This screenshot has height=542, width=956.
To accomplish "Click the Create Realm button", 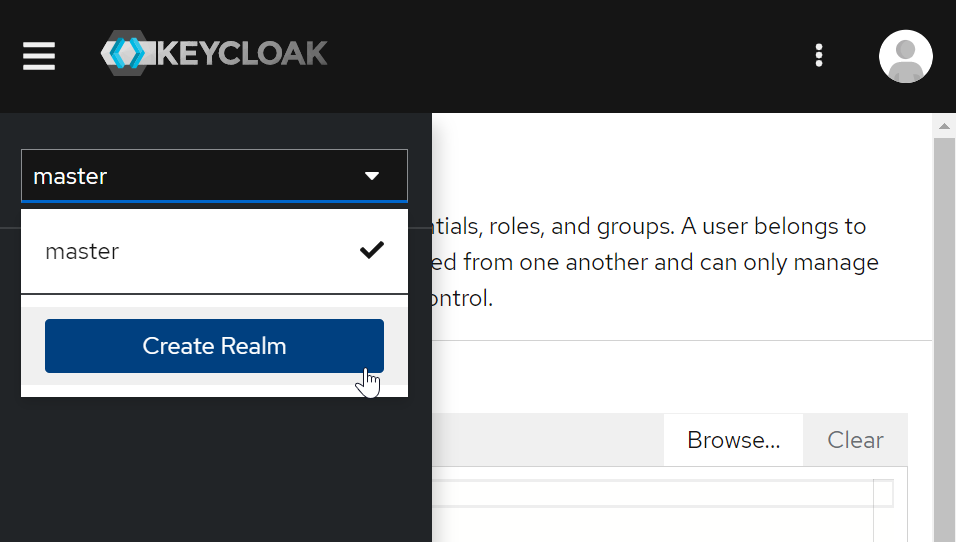I will pyautogui.click(x=214, y=346).
